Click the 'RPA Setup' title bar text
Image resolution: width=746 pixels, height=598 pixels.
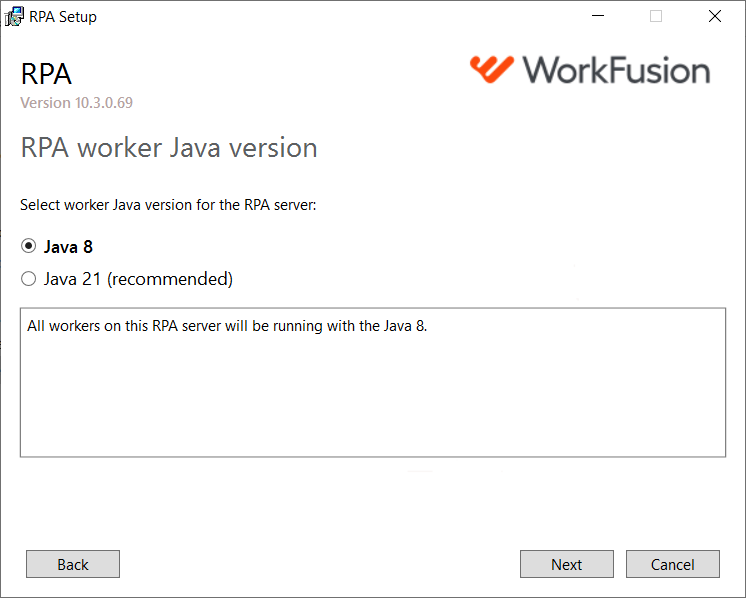63,17
